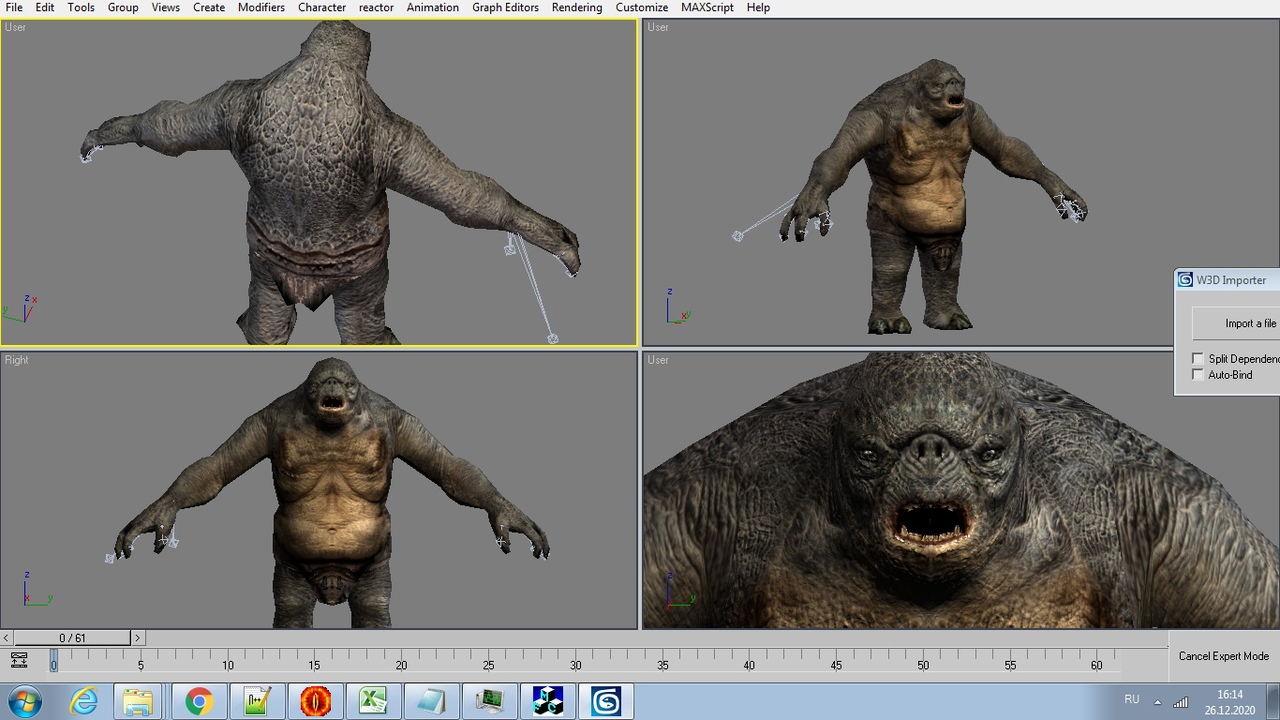Open the Animation menu
This screenshot has height=720, width=1280.
click(x=432, y=7)
